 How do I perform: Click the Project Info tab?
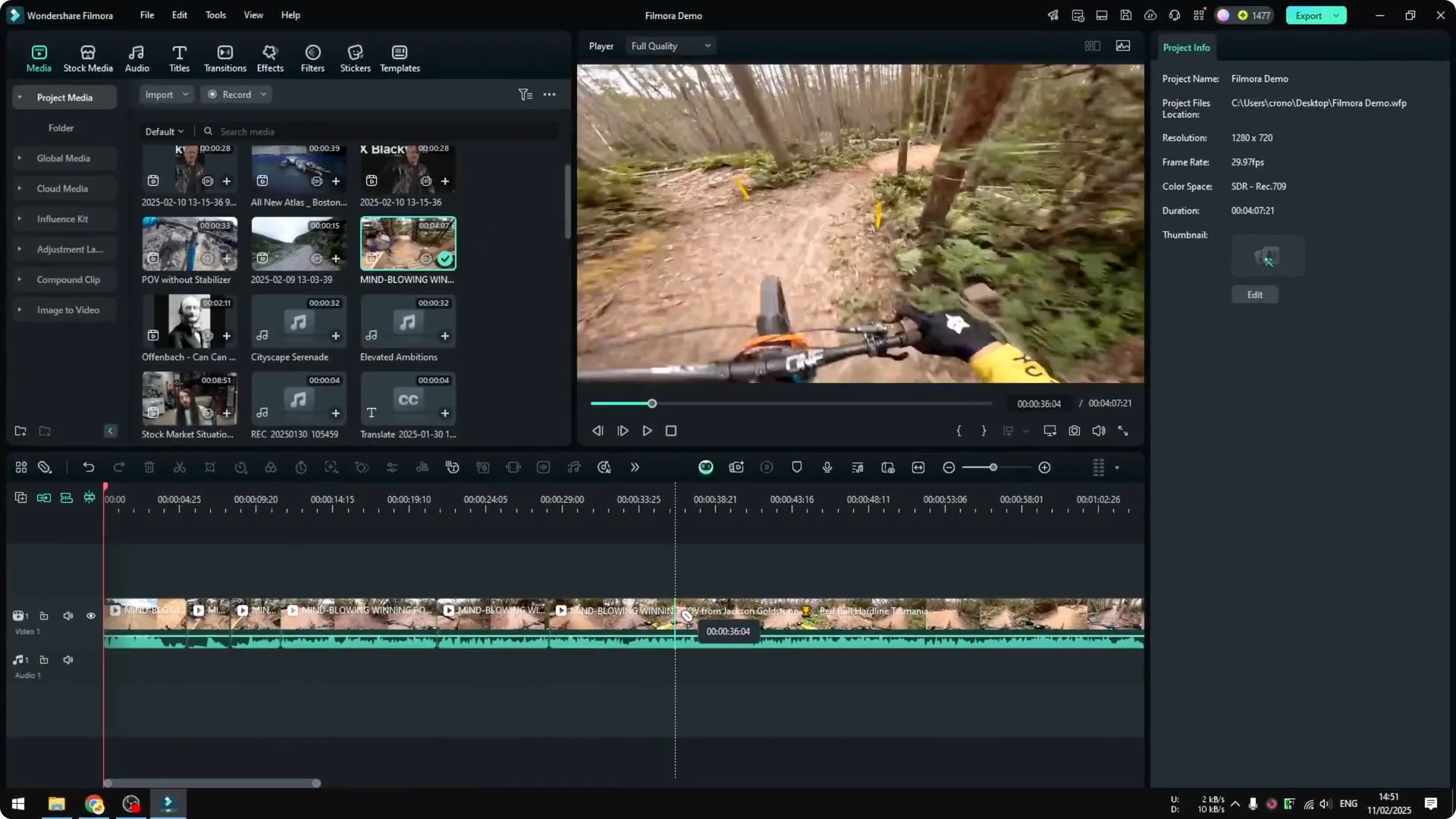tap(1187, 47)
